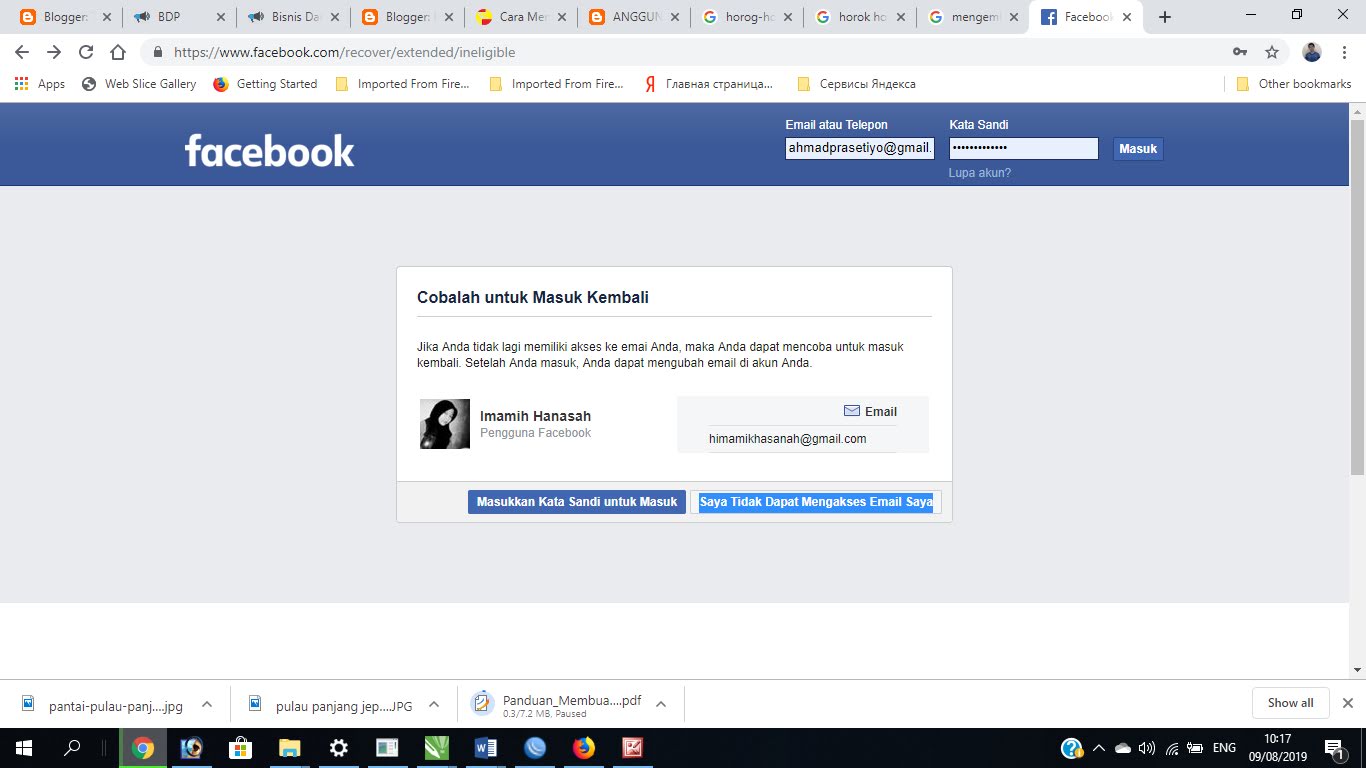Click the Chrome taskbar icon
The image size is (1366, 768).
143,748
